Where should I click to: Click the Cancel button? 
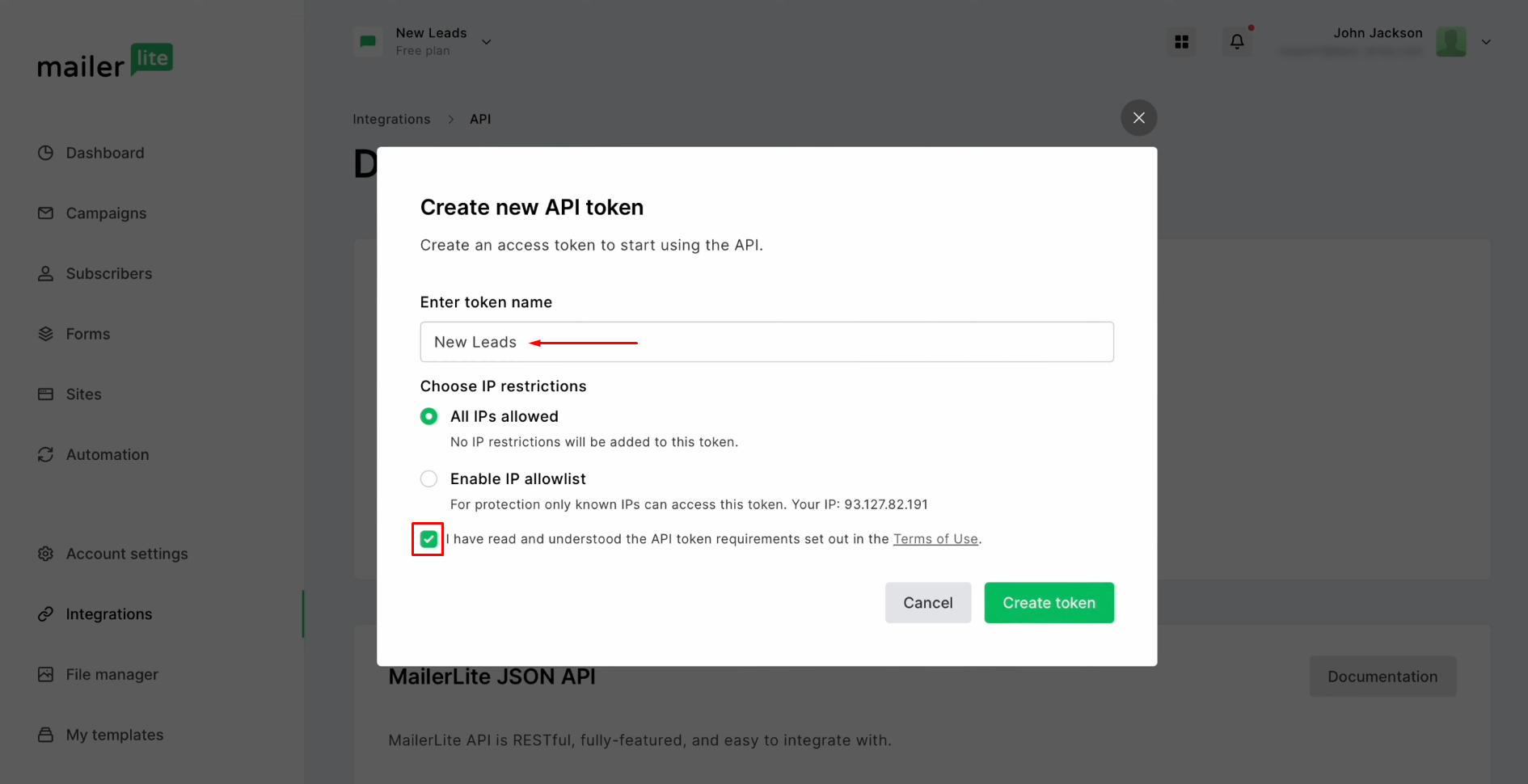pyautogui.click(x=928, y=603)
